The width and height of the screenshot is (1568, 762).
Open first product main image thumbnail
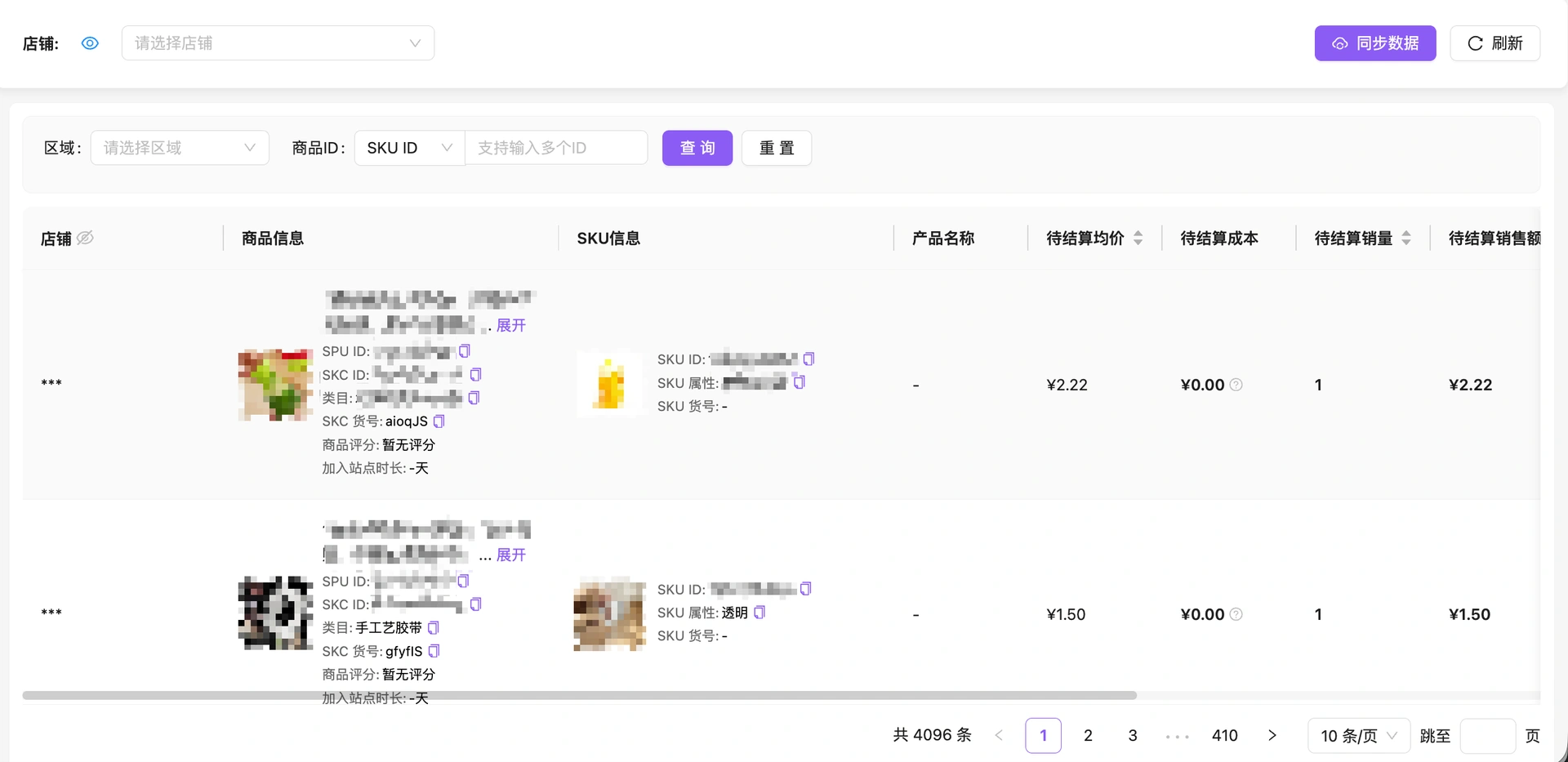coord(275,385)
